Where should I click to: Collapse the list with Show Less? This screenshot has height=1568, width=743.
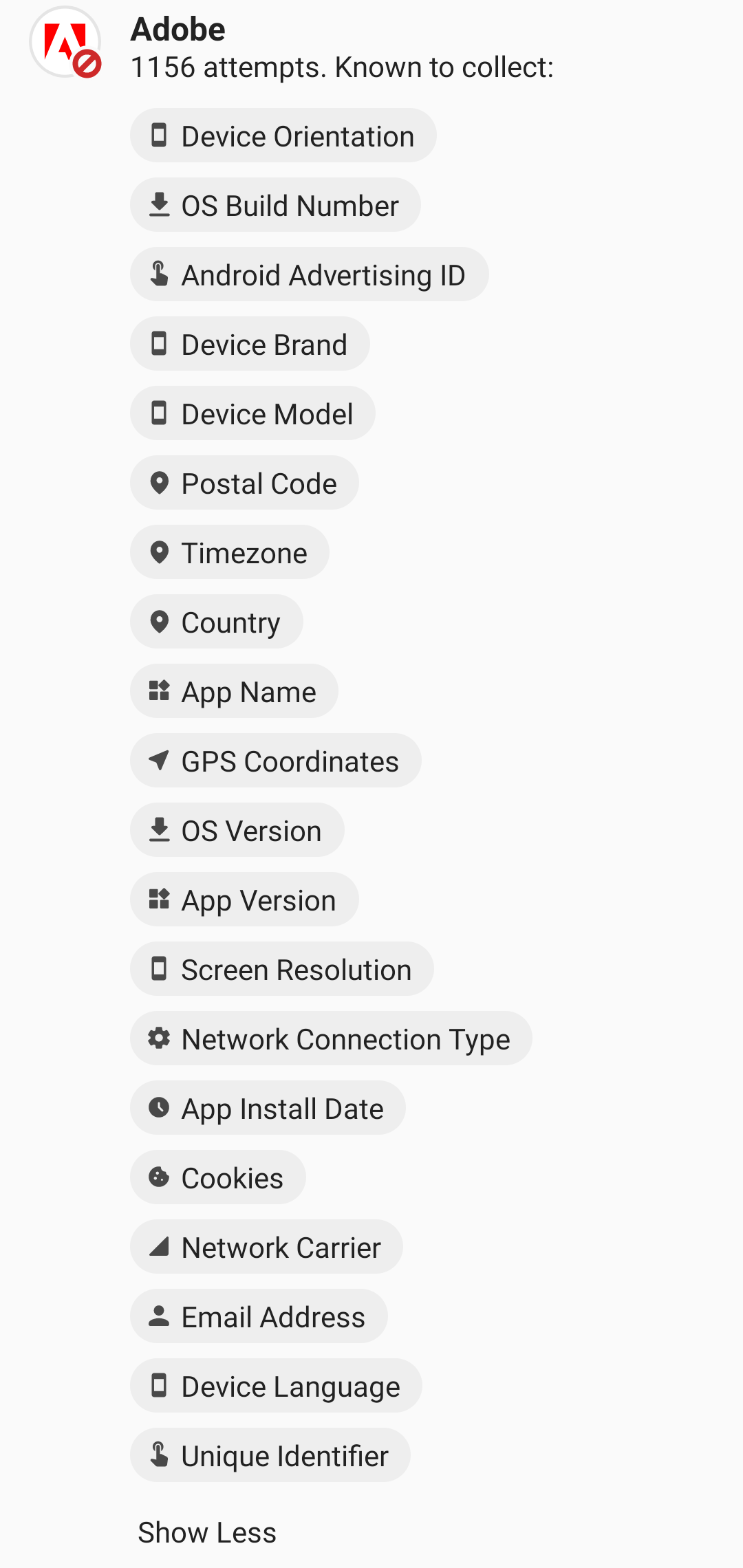click(207, 1533)
